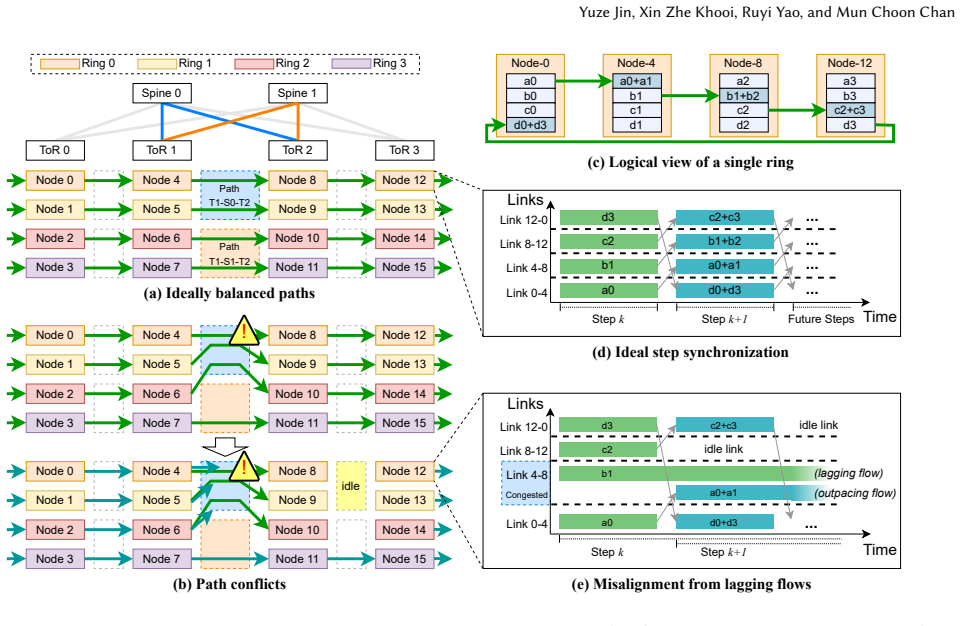Click the hollow down arrow between conflict diagrams

click(225, 446)
